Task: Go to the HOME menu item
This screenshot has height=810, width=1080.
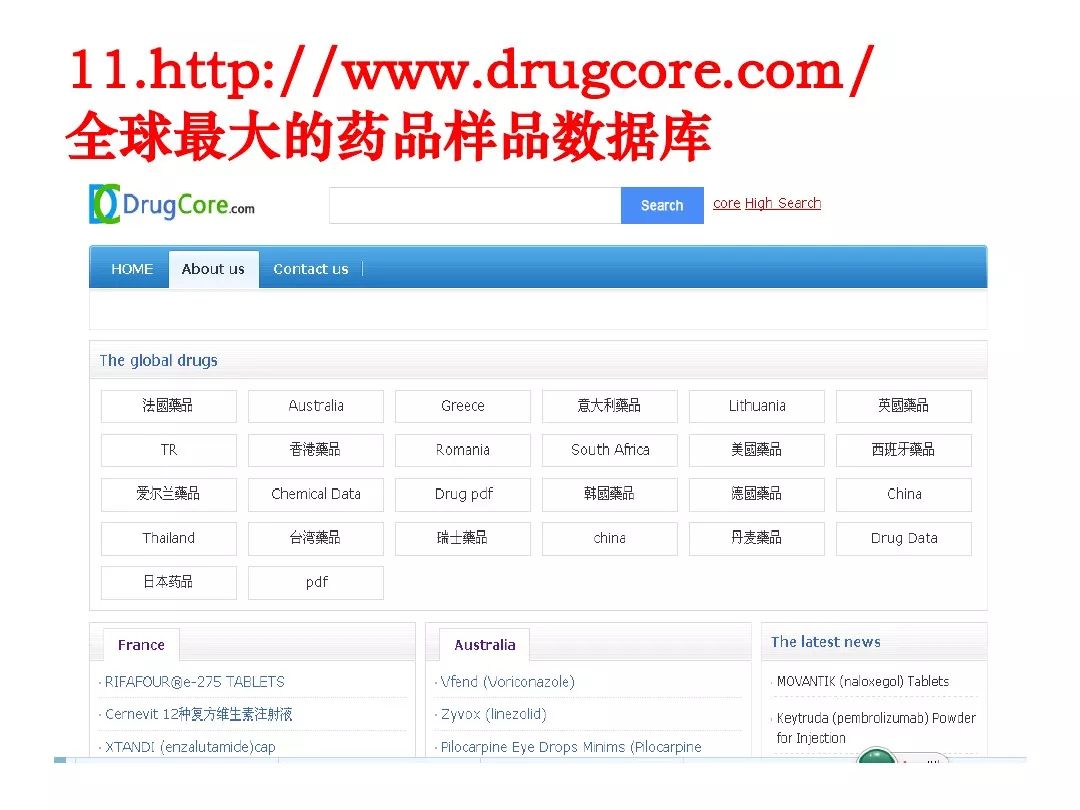Action: (x=132, y=269)
